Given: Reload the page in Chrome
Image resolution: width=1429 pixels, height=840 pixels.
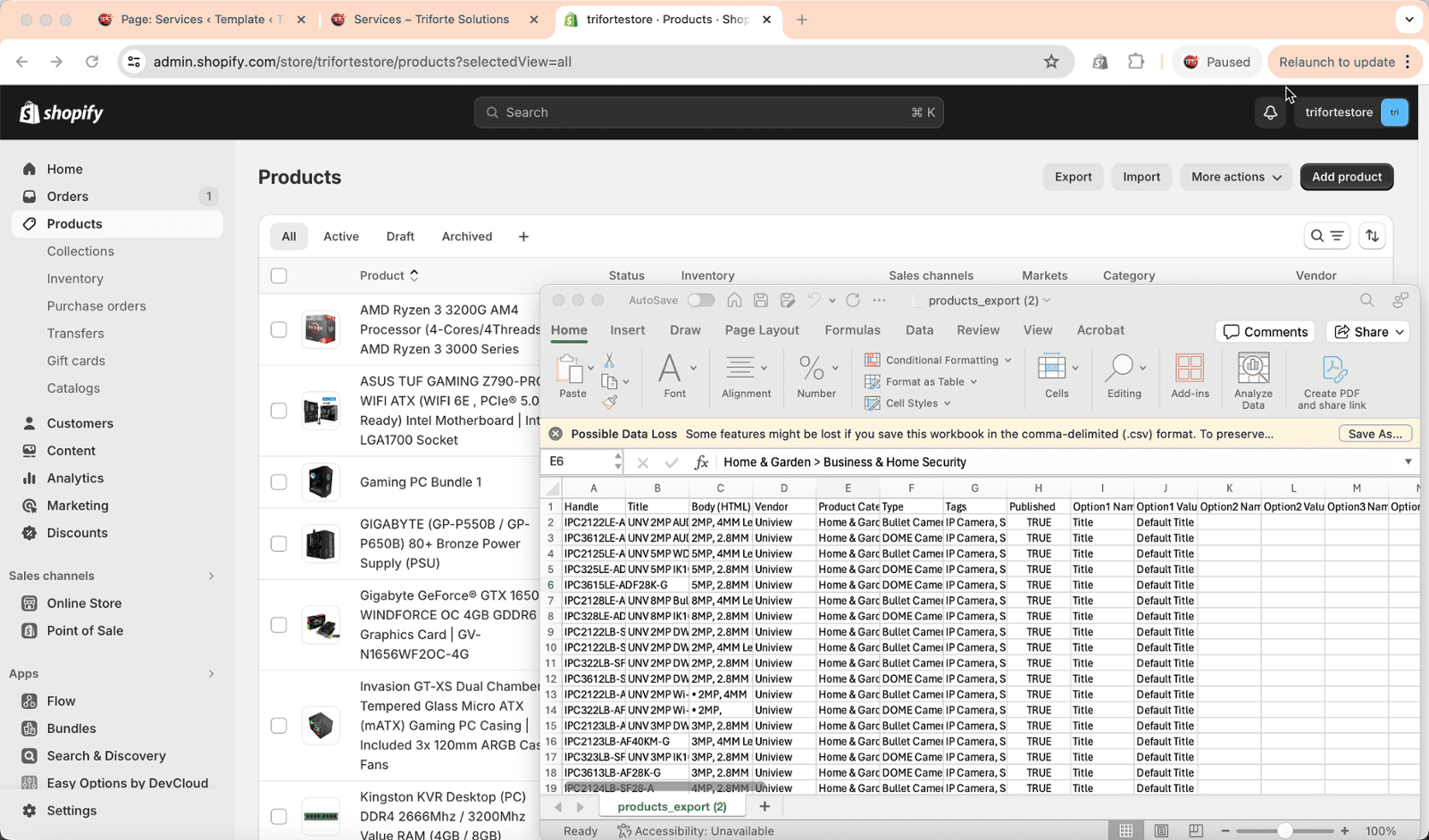Looking at the screenshot, I should coord(92,62).
